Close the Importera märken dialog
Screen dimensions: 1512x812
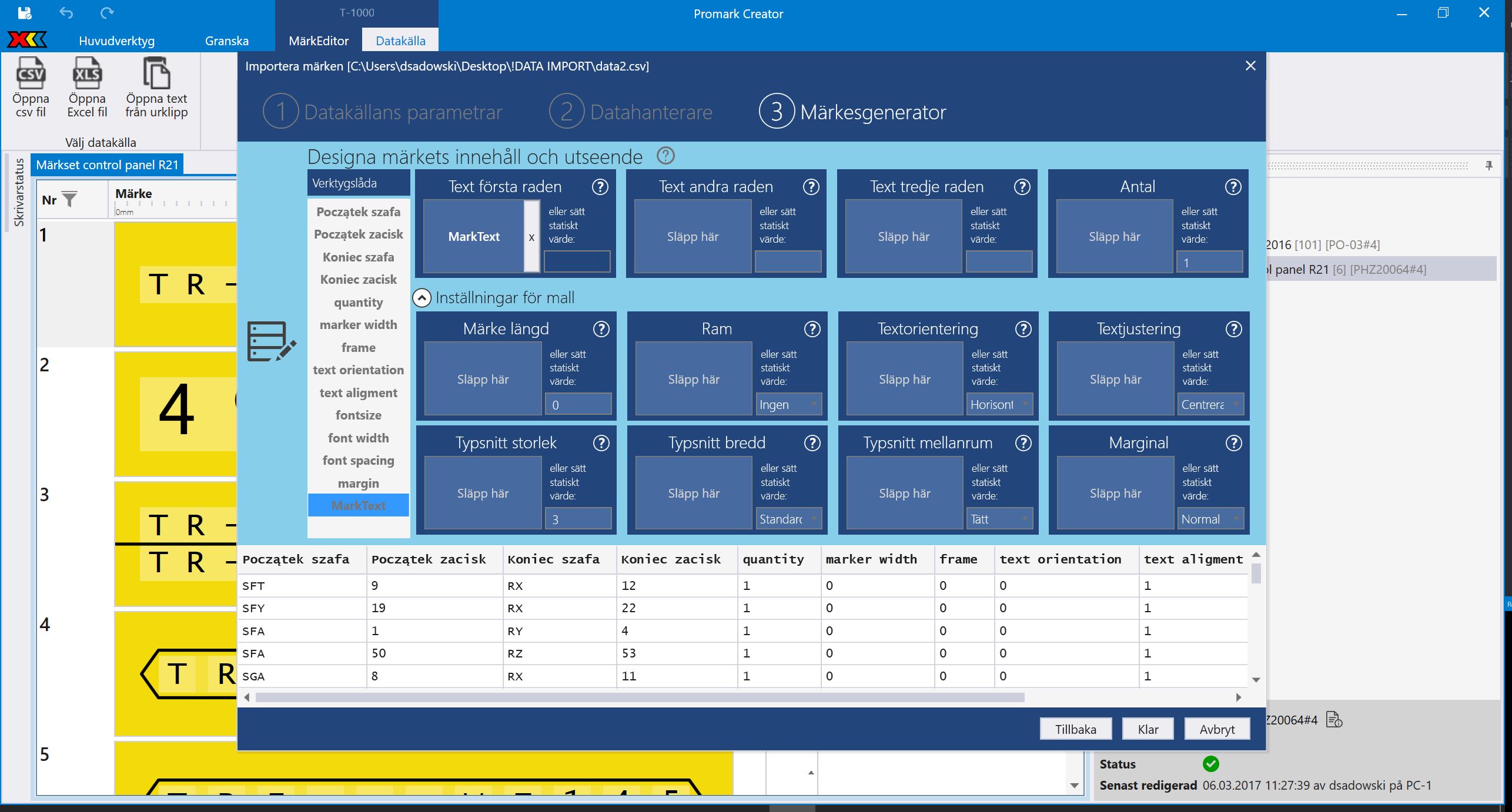1250,66
